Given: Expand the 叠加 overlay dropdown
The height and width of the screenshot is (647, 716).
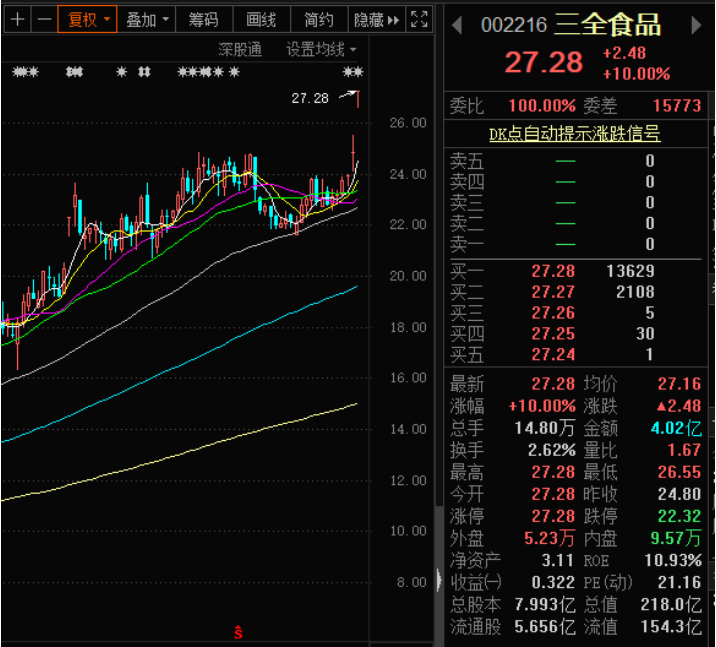Looking at the screenshot, I should pyautogui.click(x=147, y=19).
